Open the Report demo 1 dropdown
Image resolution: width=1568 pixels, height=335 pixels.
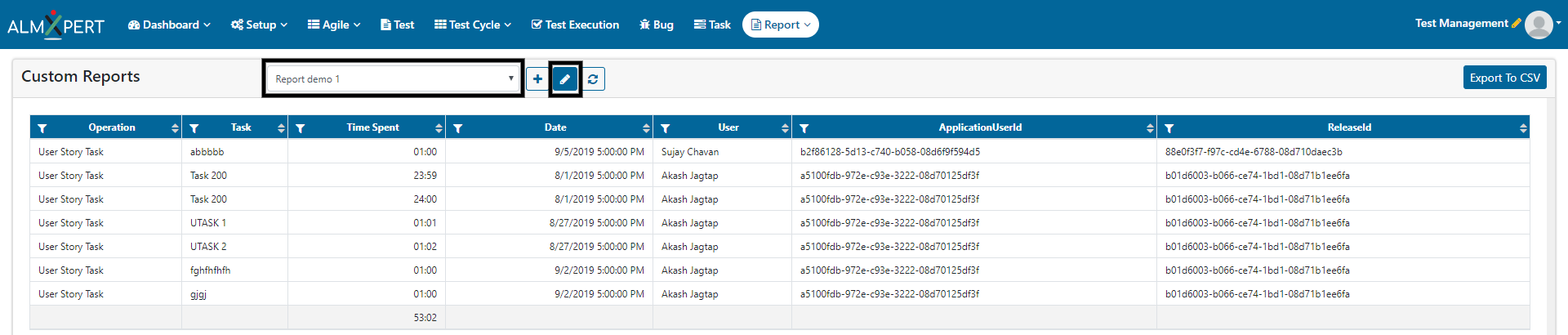coord(394,78)
